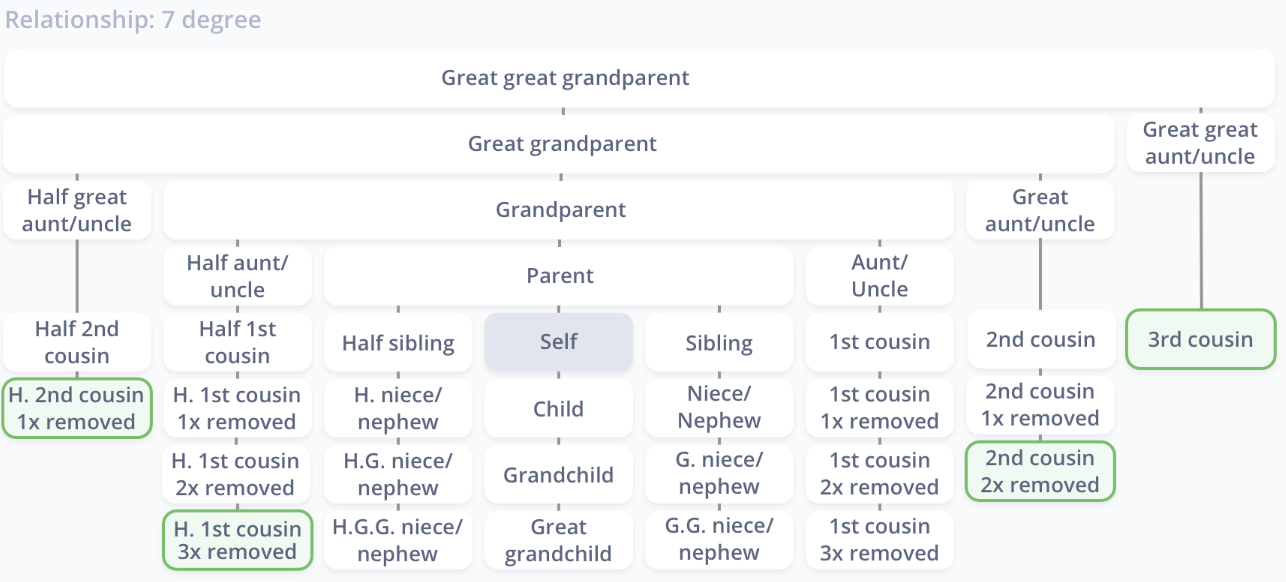Viewport: 1286px width, 582px height.
Task: Select the G.G. niece/nephew box
Action: pyautogui.click(x=719, y=540)
